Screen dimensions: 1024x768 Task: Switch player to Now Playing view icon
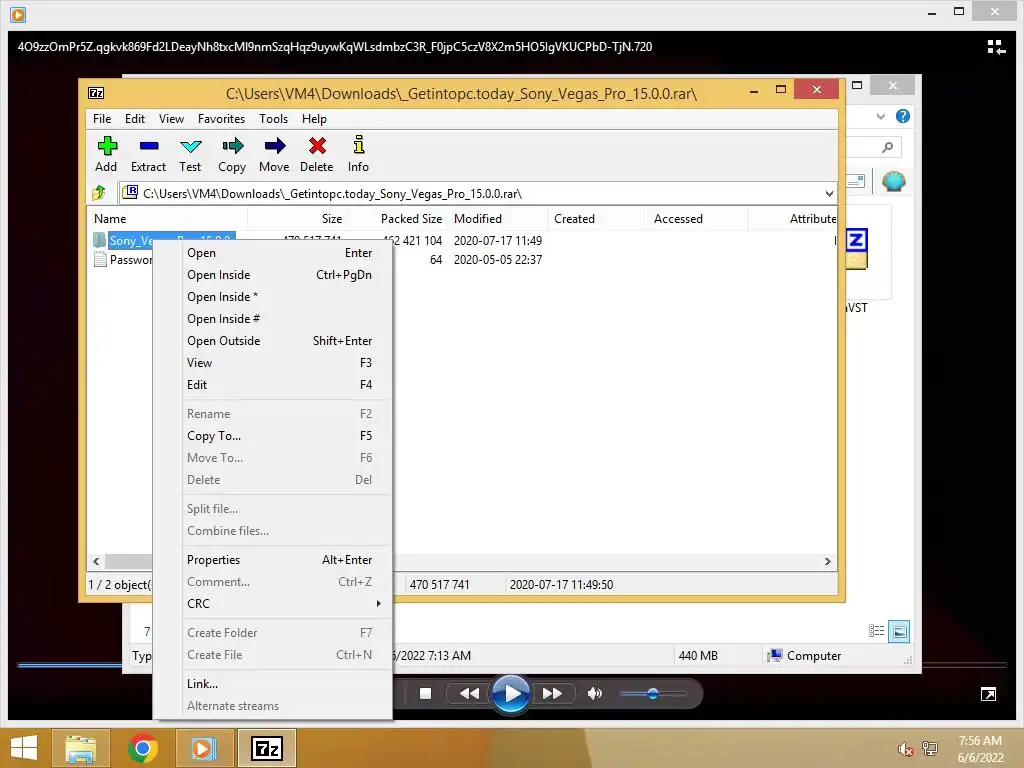[x=996, y=47]
